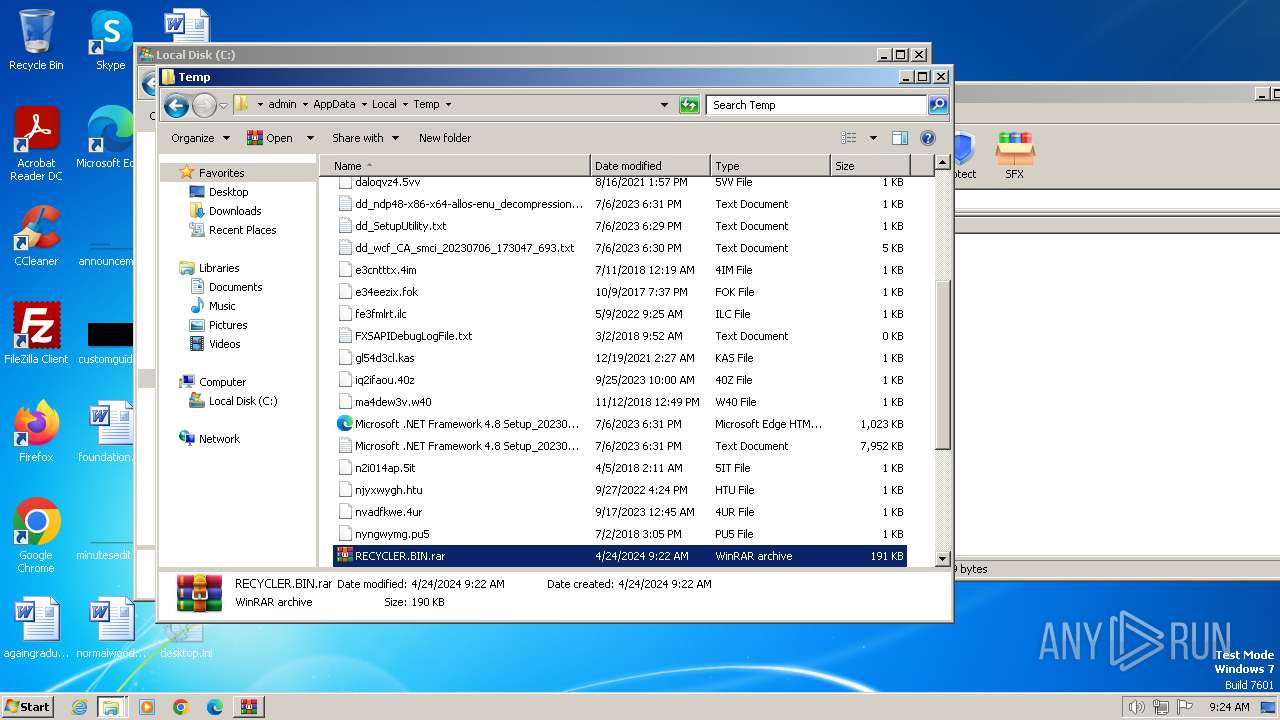Click the Local breadcrumb segment
This screenshot has height=720, width=1280.
pyautogui.click(x=384, y=104)
